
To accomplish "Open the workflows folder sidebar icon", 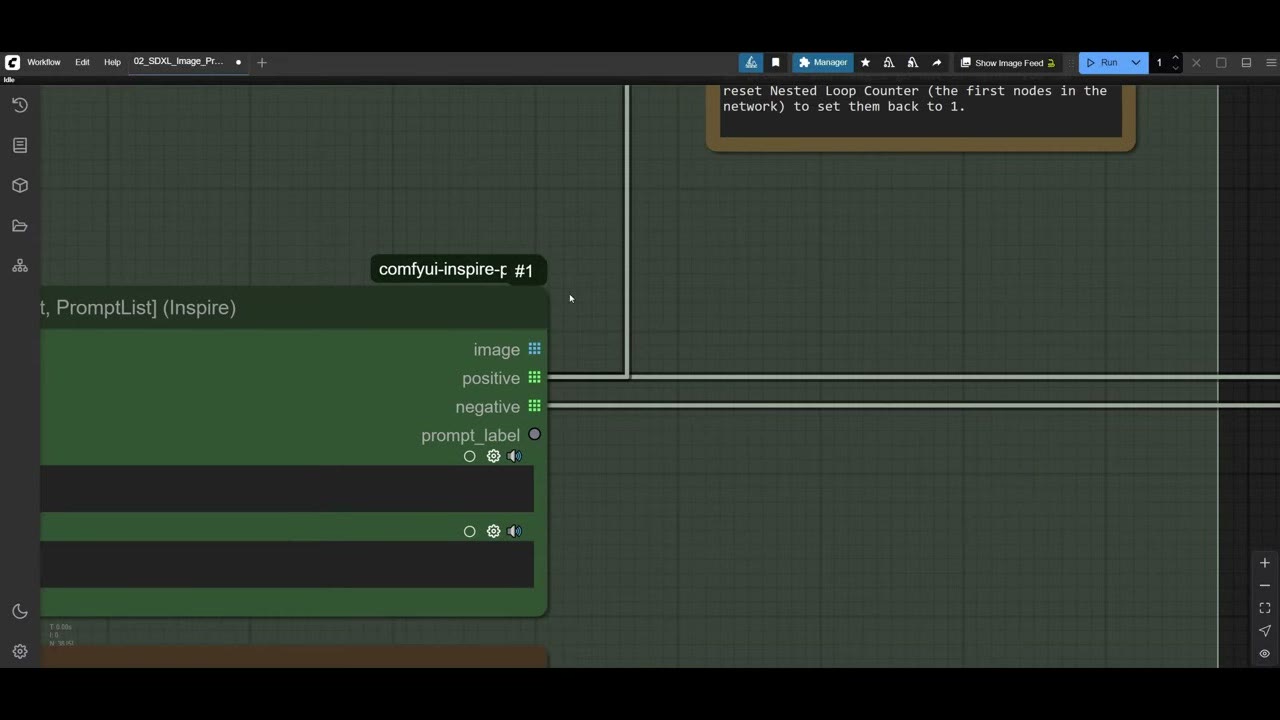I will 20,226.
